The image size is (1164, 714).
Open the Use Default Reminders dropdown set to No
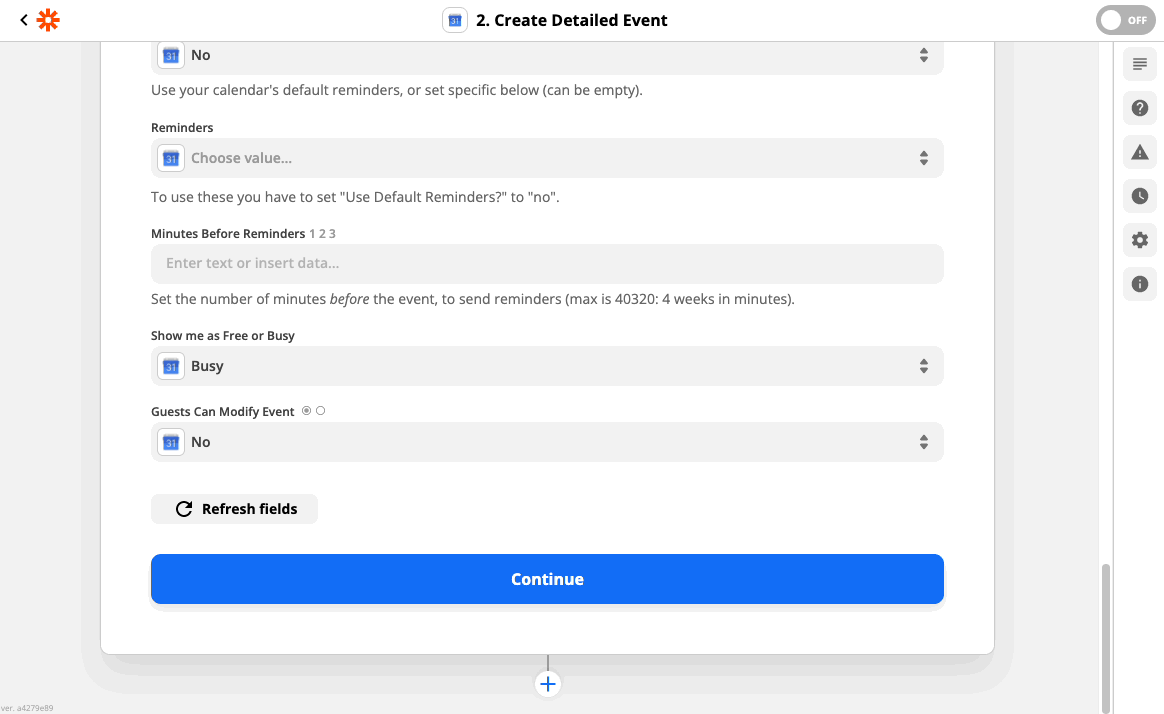[x=547, y=56]
